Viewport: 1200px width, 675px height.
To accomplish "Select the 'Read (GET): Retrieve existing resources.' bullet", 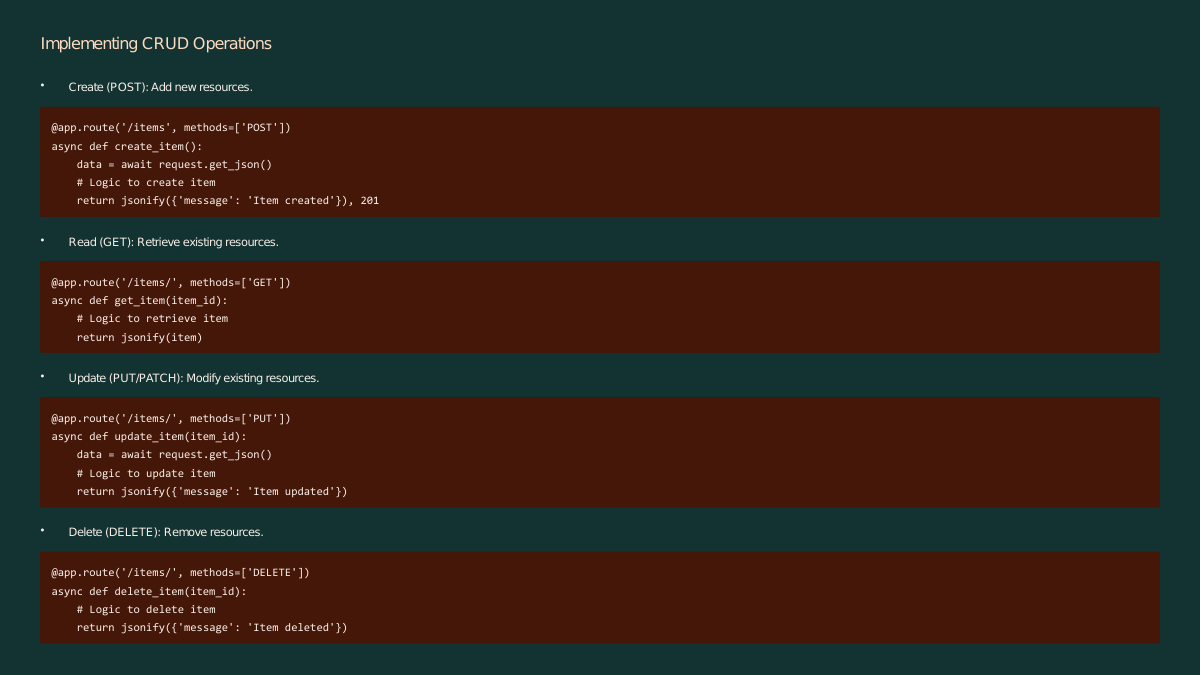I will [x=173, y=242].
